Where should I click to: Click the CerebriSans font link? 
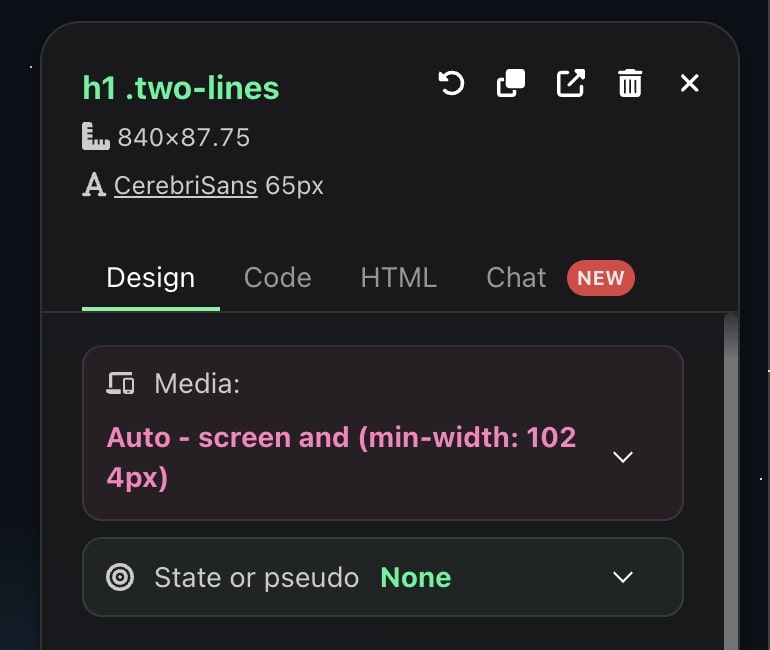(186, 186)
